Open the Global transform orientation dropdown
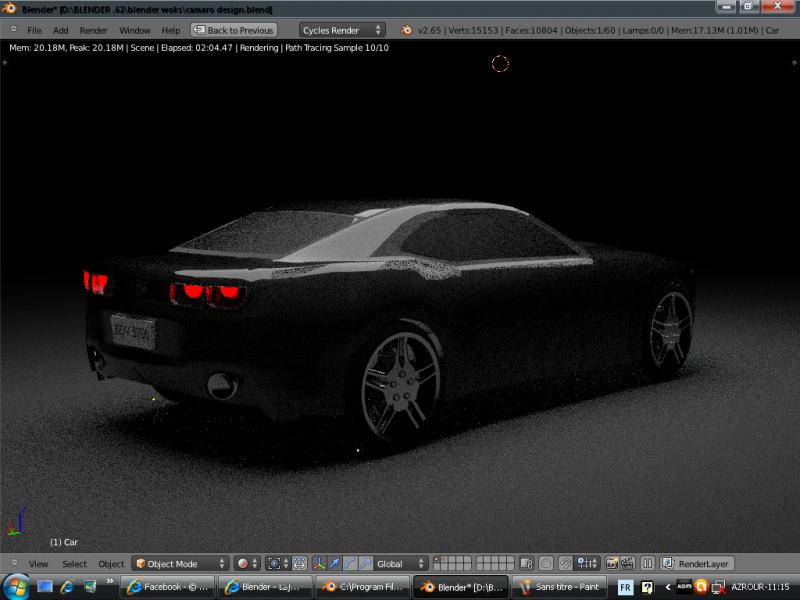This screenshot has width=800, height=600. [x=399, y=563]
